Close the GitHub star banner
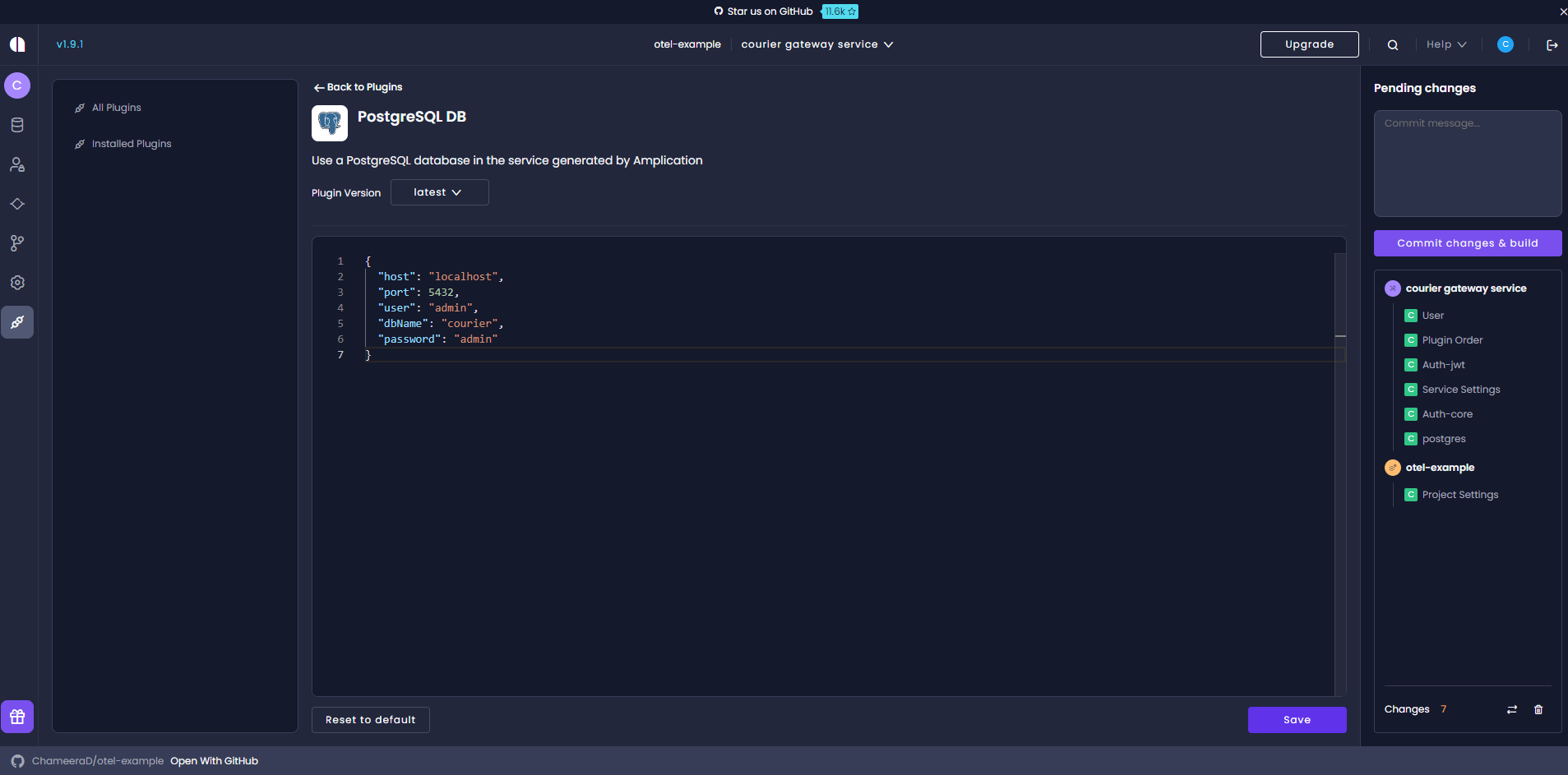 [1563, 12]
